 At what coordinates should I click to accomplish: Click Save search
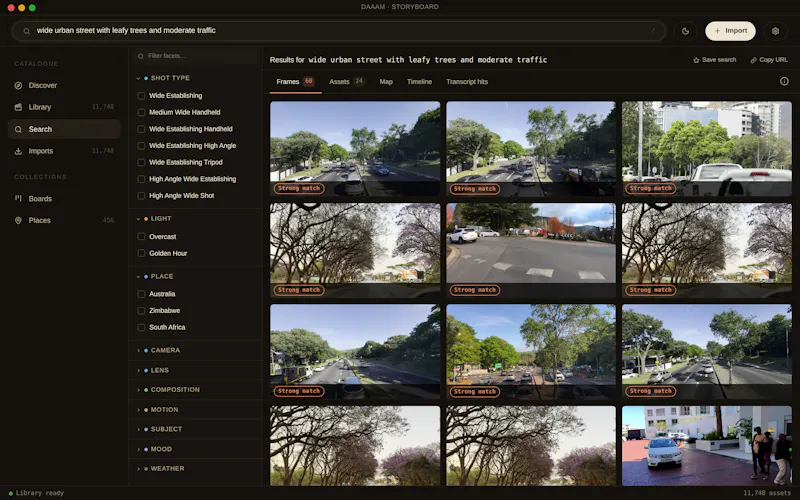pos(714,60)
